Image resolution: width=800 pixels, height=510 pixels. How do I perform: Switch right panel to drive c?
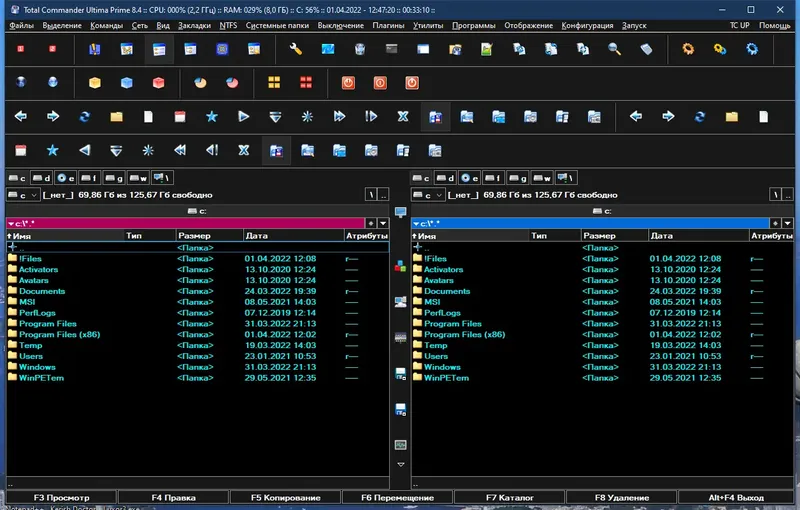click(421, 178)
